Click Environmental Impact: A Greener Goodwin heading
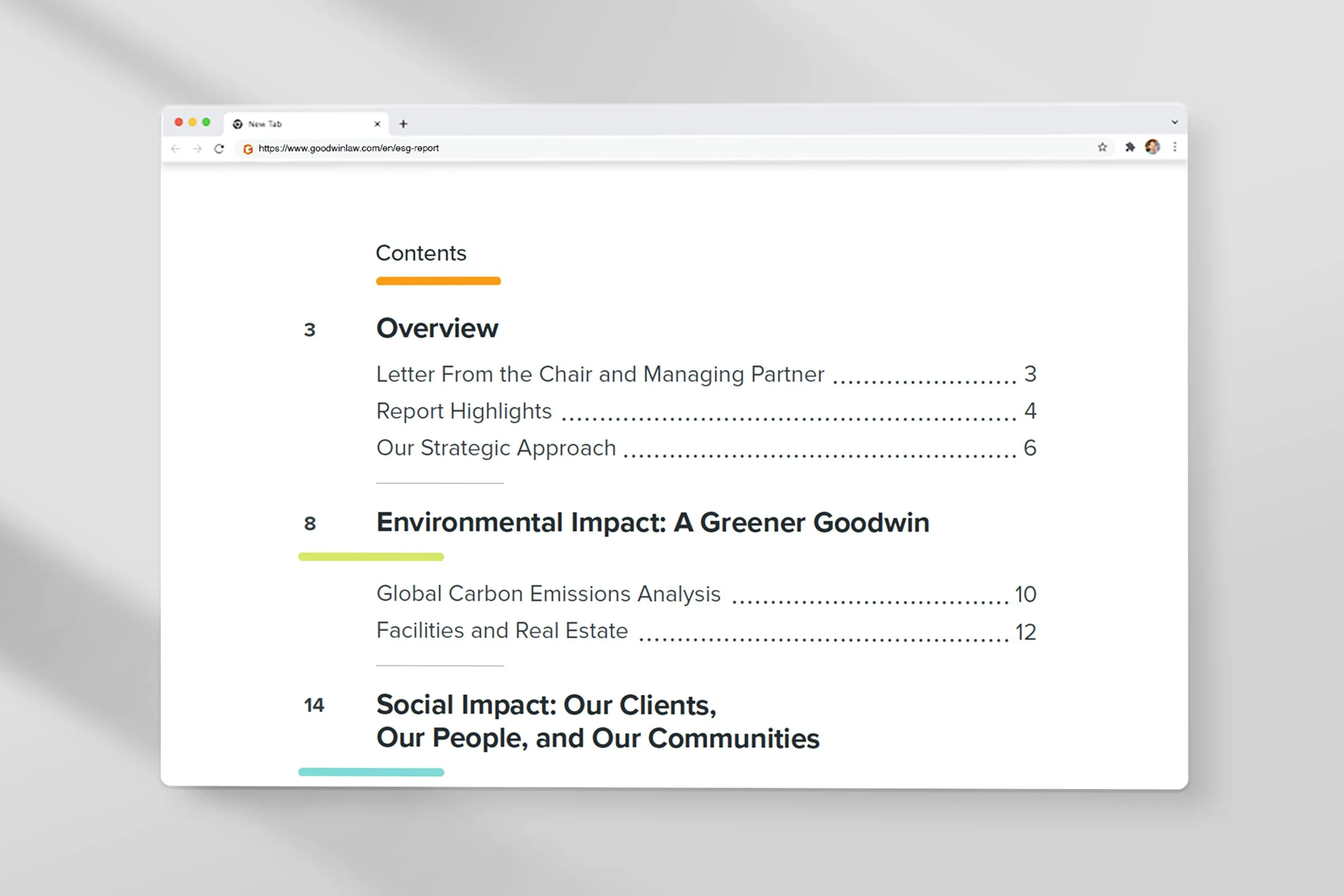The image size is (1344, 896). point(652,522)
